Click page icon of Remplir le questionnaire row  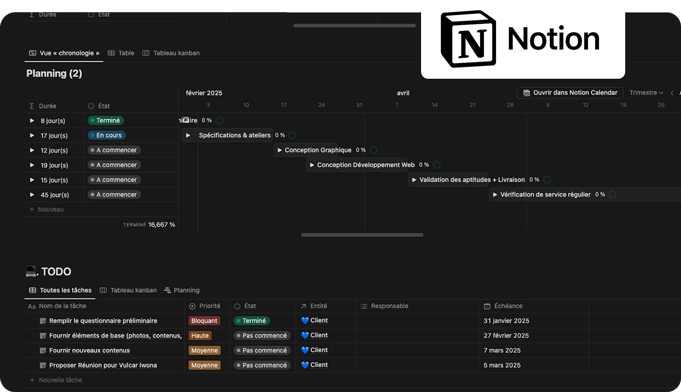click(x=43, y=321)
